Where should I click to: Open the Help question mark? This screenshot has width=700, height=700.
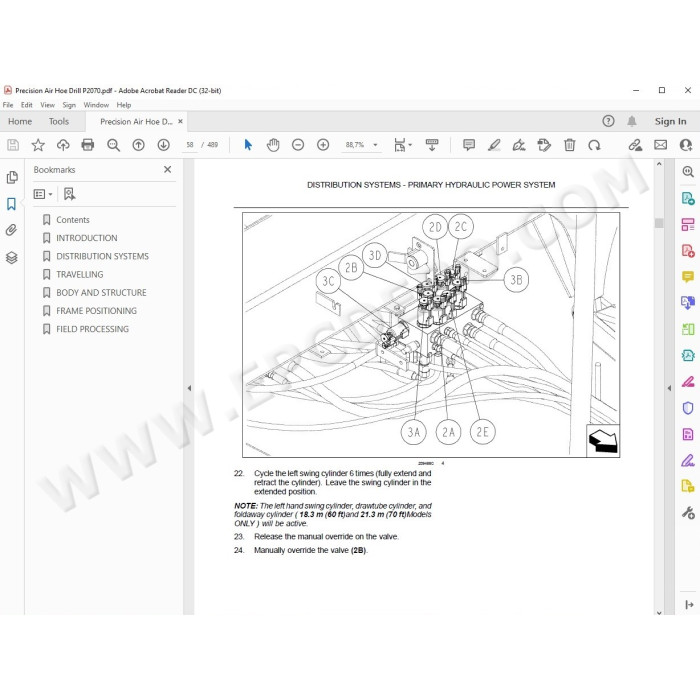(x=608, y=121)
